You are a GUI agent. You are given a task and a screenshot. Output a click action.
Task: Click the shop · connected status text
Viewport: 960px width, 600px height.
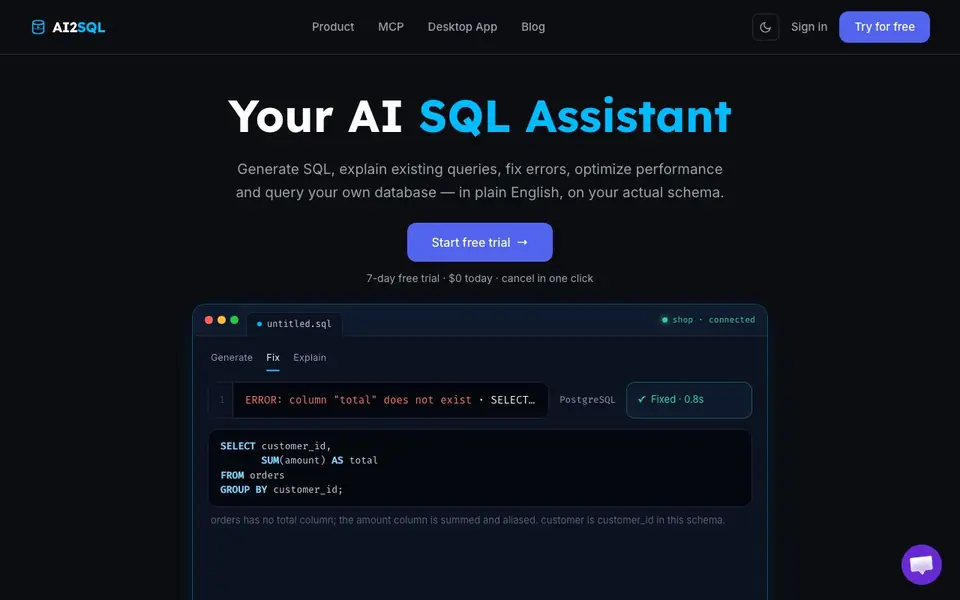coord(713,320)
